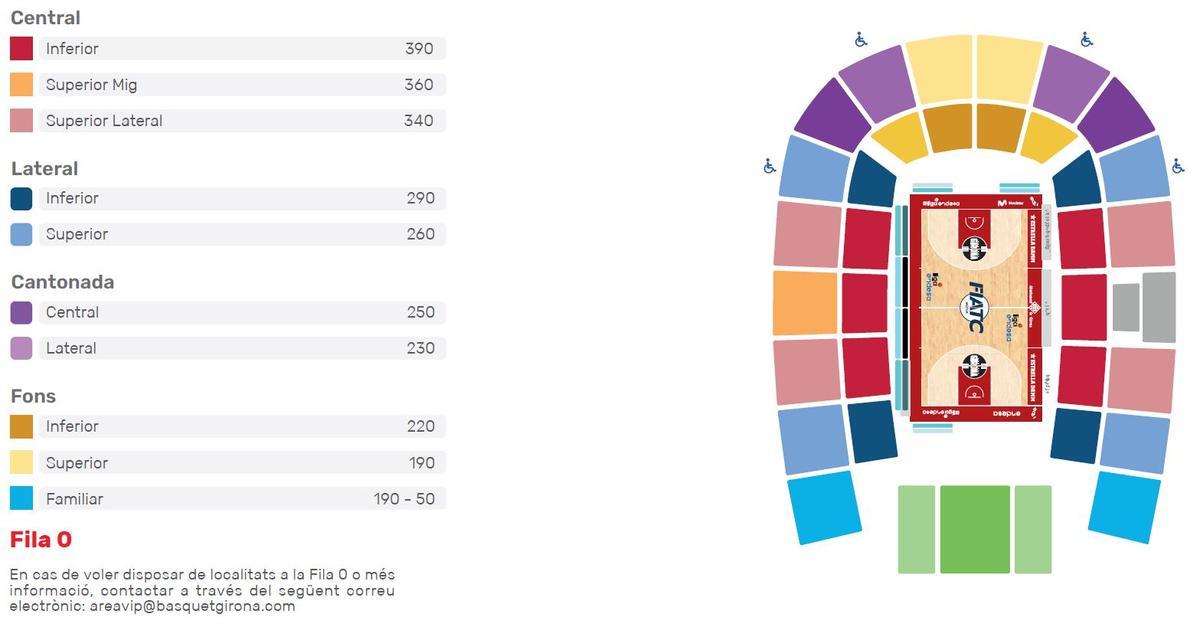Select the Lateral Superior 260 price row
Screen dimensions: 1200x626
coord(240,235)
